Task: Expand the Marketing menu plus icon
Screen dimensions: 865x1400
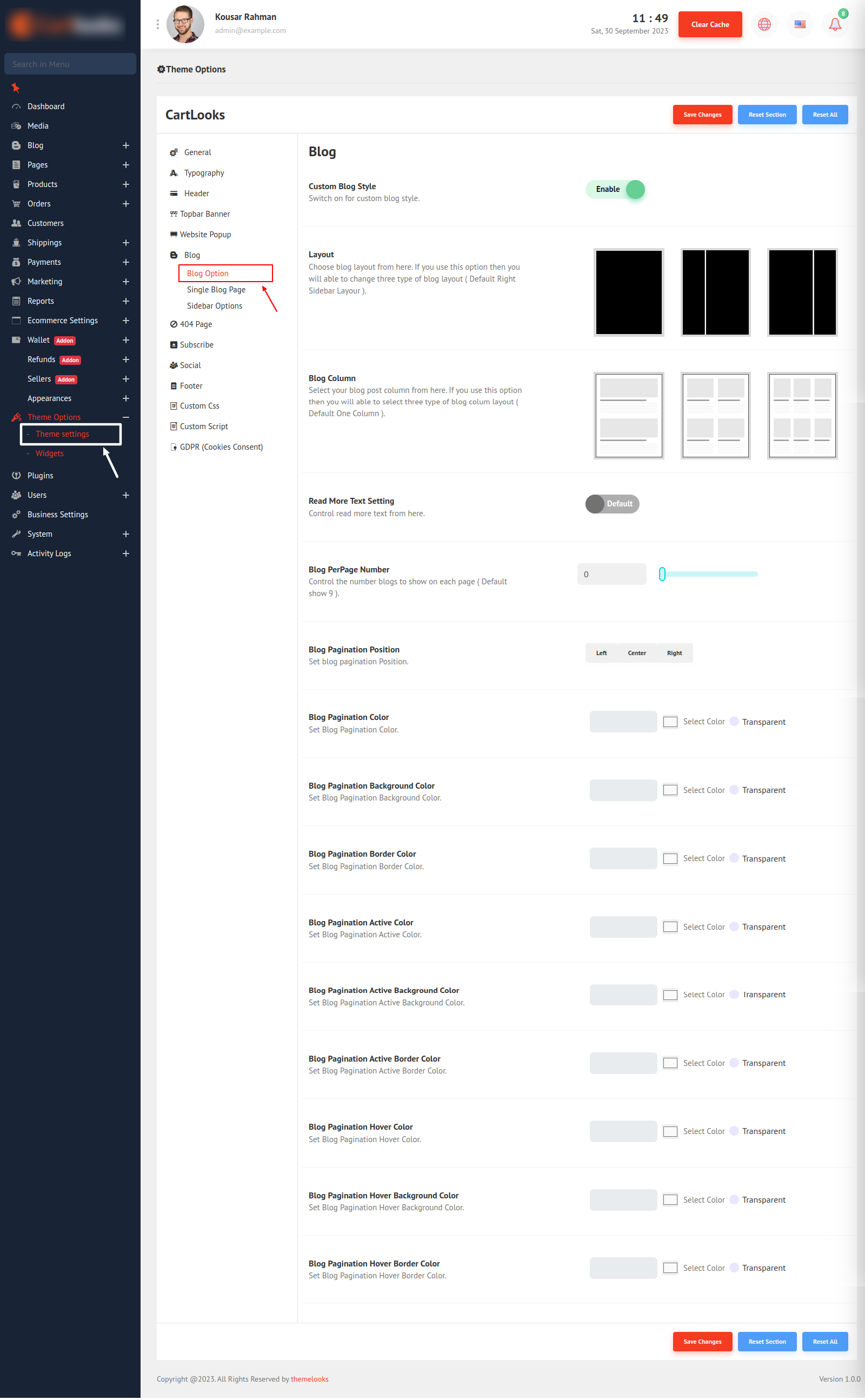Action: 125,282
